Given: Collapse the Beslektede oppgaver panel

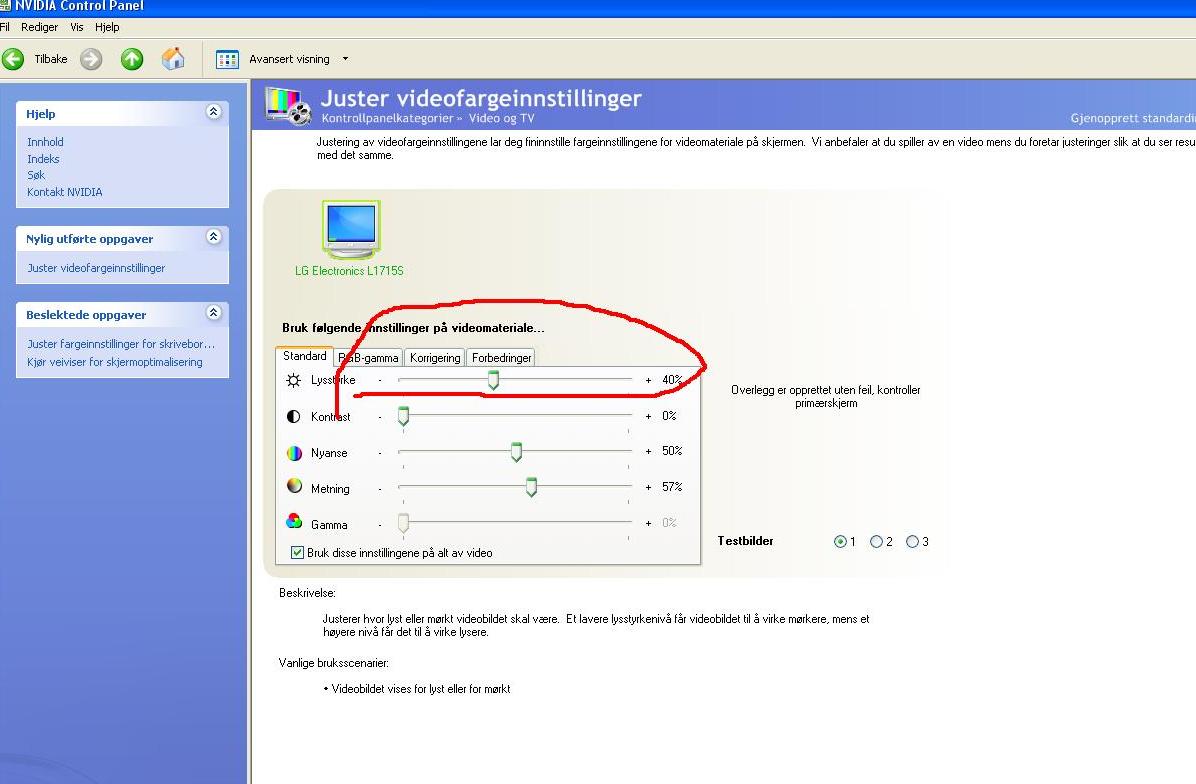Looking at the screenshot, I should pyautogui.click(x=214, y=313).
